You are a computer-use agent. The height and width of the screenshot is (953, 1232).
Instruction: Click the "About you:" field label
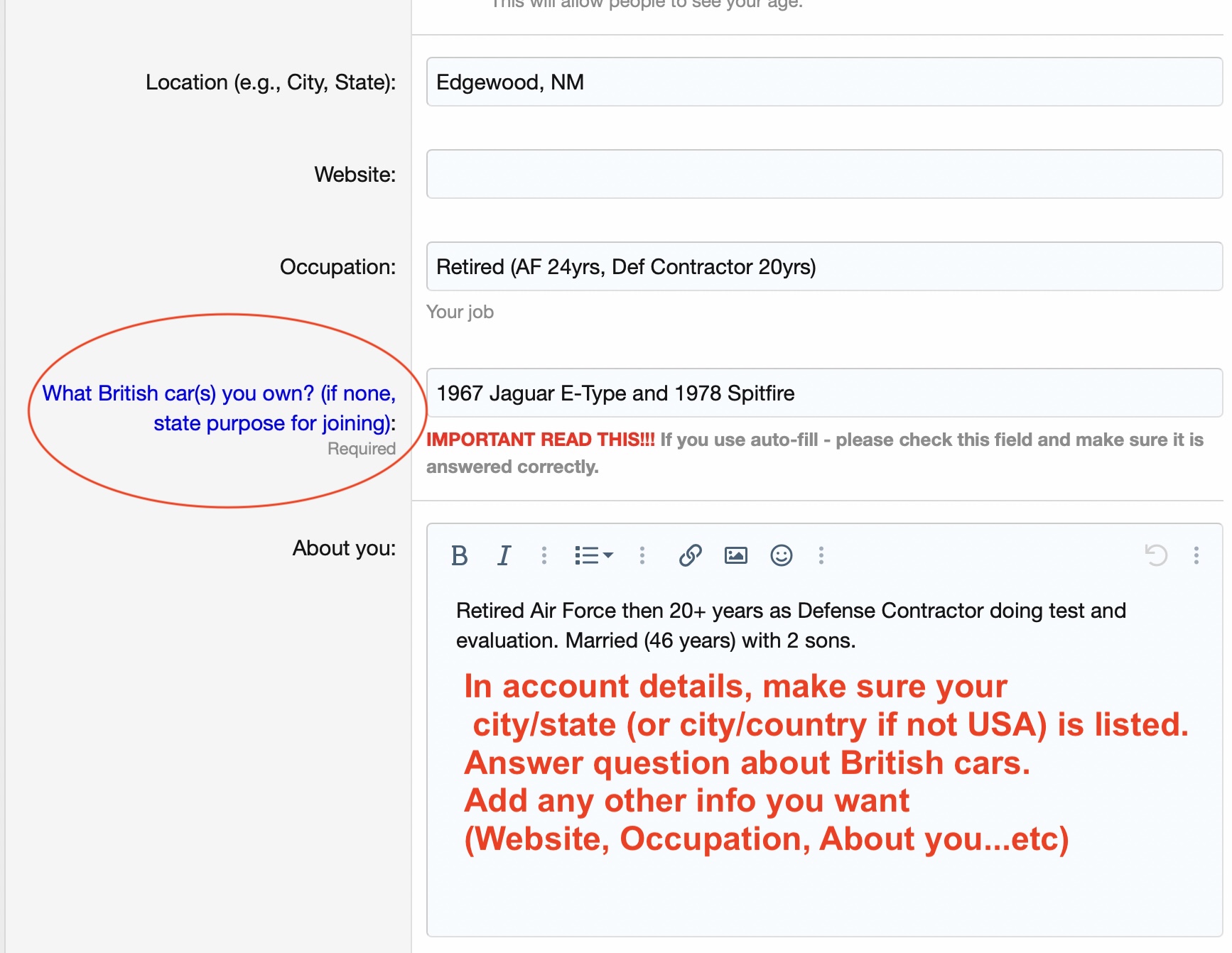click(344, 548)
